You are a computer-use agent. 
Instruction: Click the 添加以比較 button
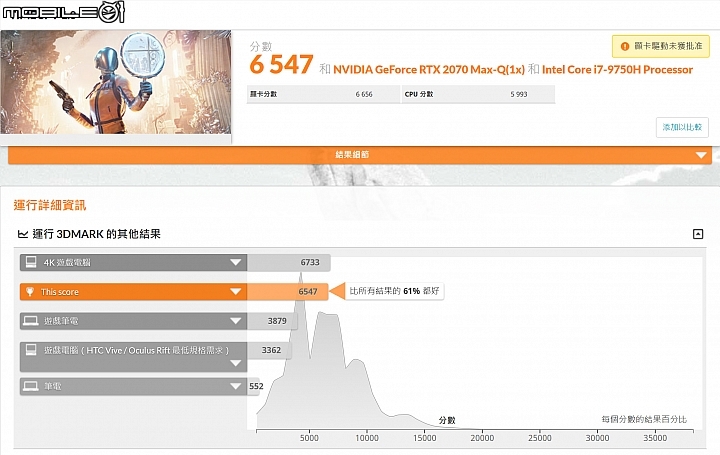(x=682, y=127)
